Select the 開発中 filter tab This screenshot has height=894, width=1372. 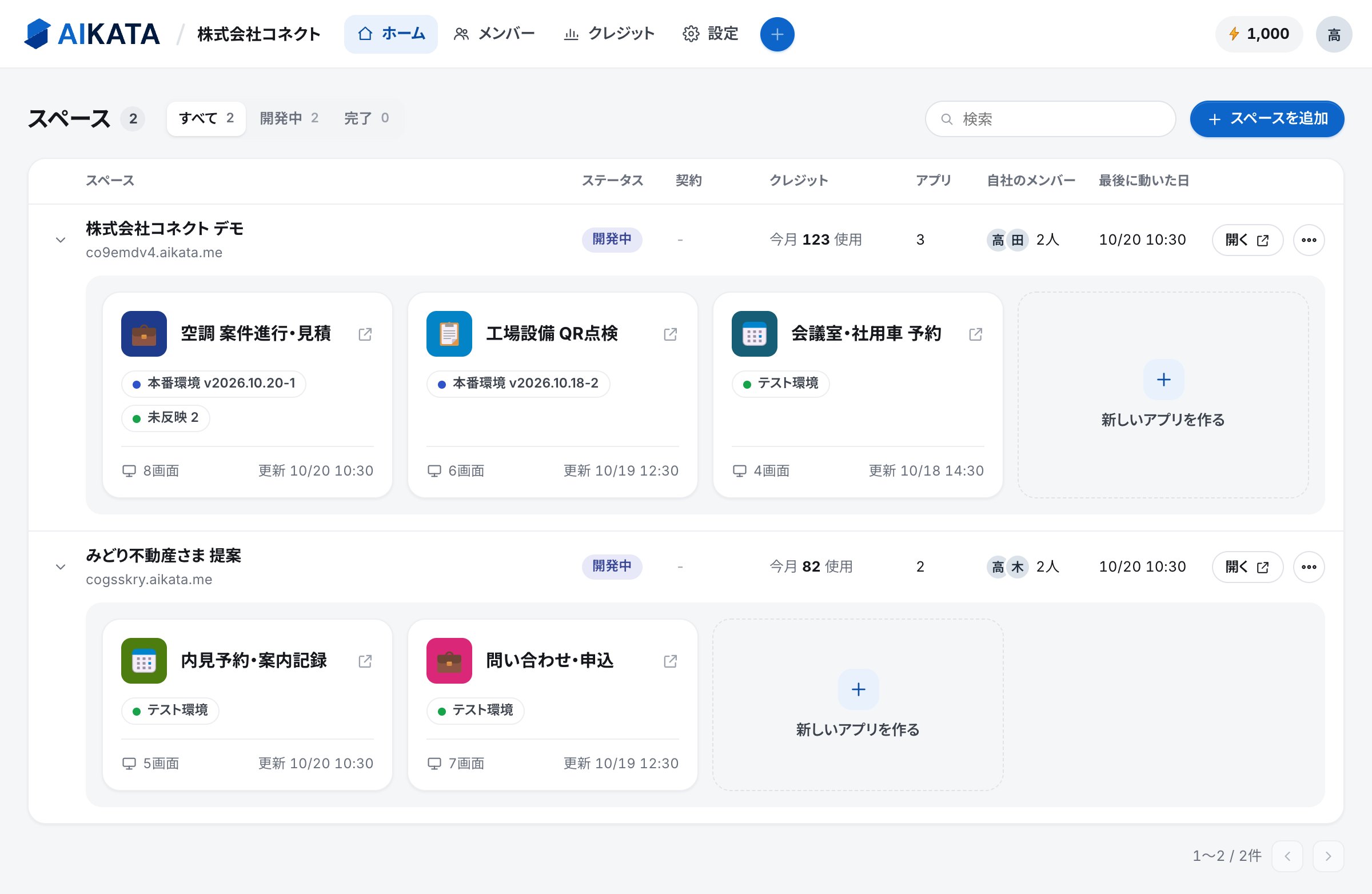tap(289, 118)
